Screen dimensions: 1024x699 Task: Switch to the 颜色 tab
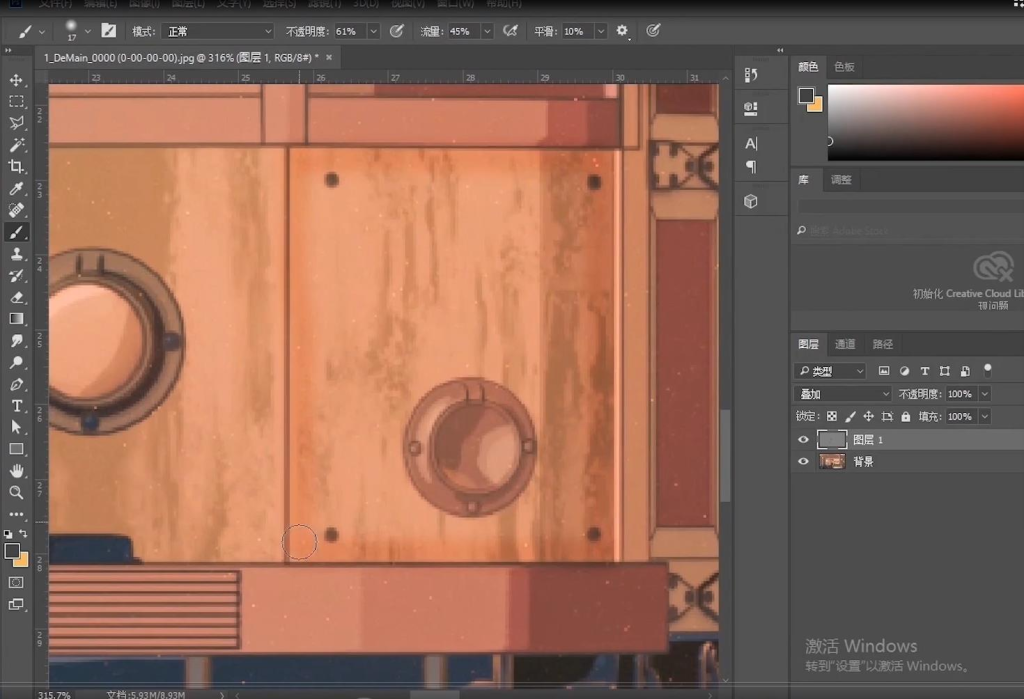(x=808, y=67)
